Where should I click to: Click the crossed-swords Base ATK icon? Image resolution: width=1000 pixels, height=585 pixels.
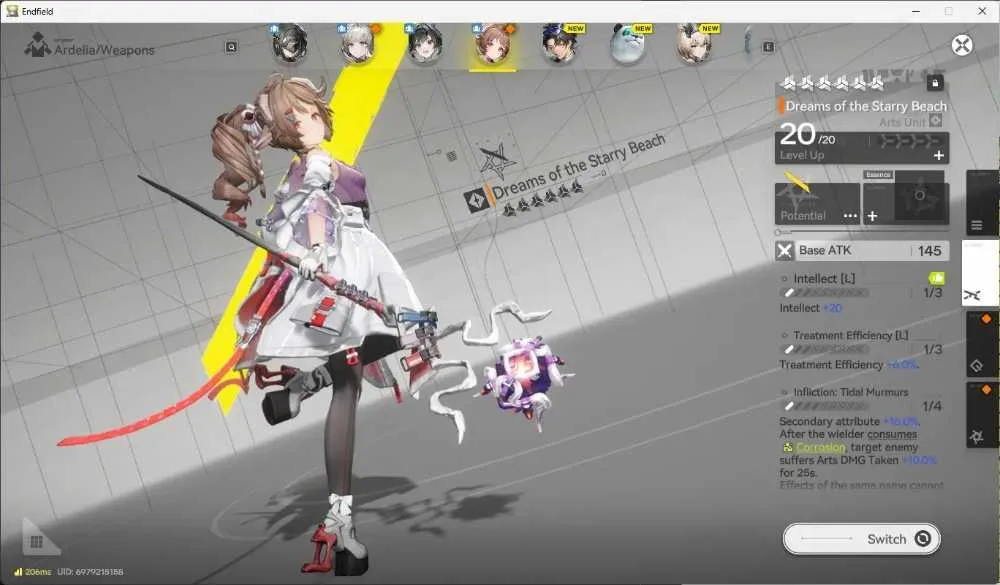[784, 251]
